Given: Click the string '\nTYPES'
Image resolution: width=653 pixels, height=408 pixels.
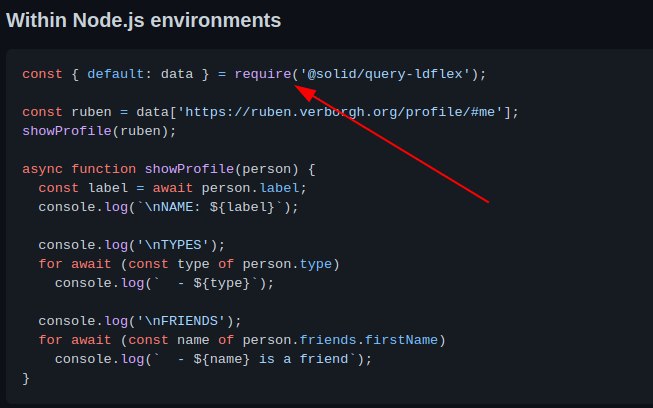Looking at the screenshot, I should (173, 245).
